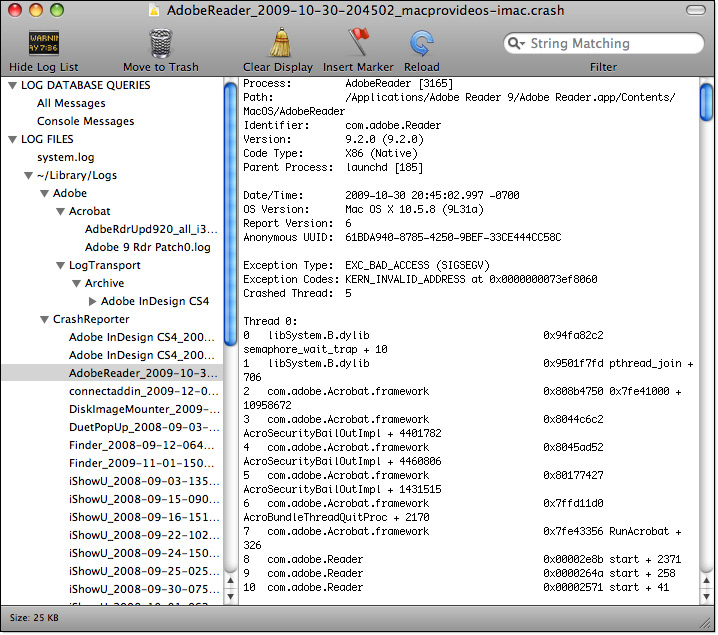
Task: Collapse the CrashReporter folder
Action: (x=43, y=320)
